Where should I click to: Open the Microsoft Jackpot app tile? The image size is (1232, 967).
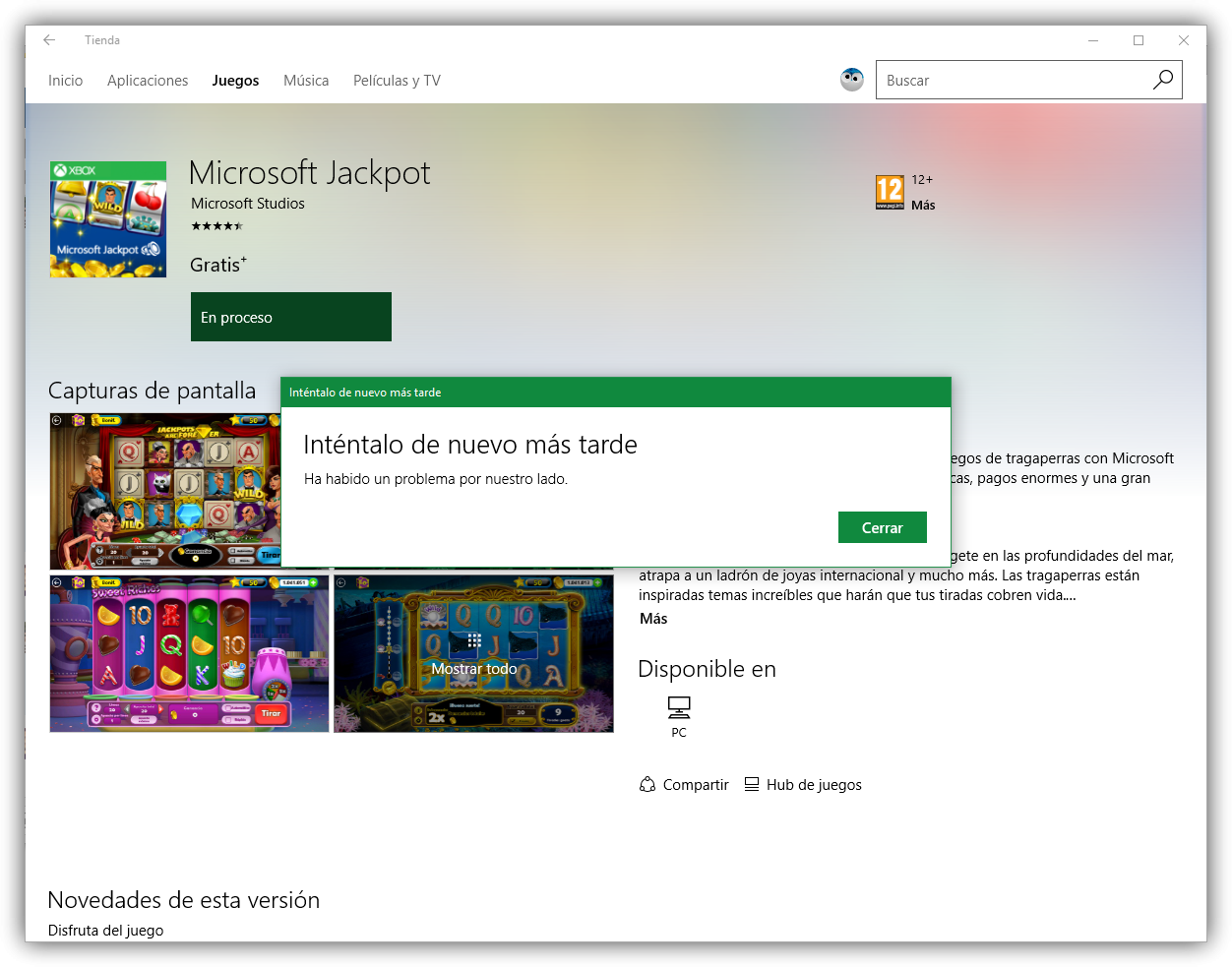[x=108, y=219]
